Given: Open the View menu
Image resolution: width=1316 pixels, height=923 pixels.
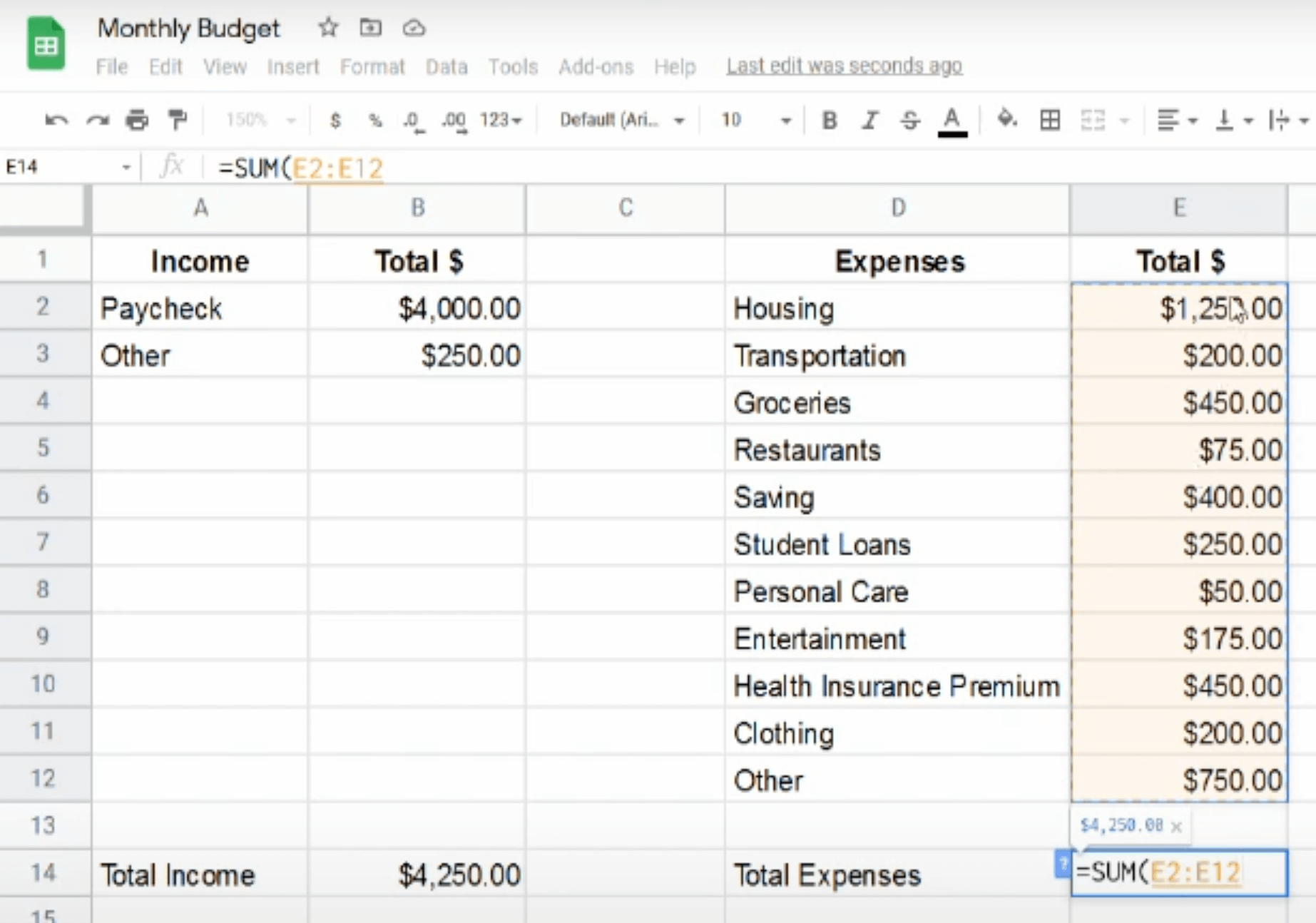Looking at the screenshot, I should click(x=225, y=66).
